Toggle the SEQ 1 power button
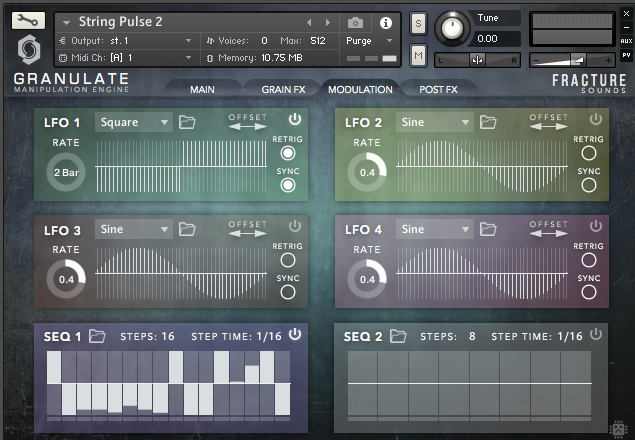This screenshot has height=440, width=635. pos(295,335)
